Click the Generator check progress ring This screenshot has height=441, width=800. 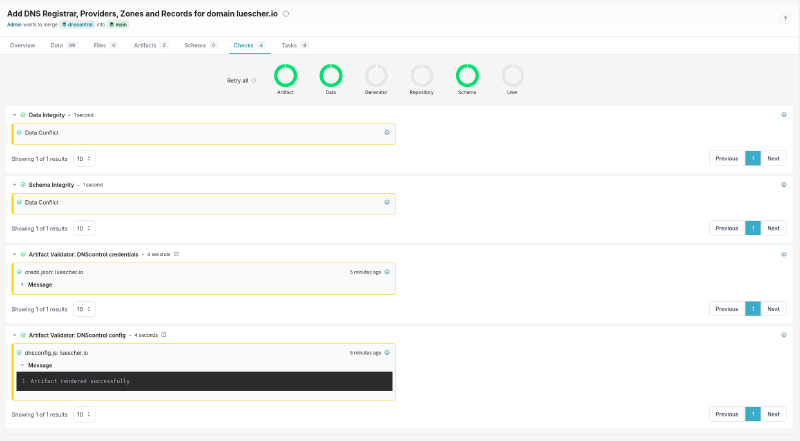pos(376,76)
